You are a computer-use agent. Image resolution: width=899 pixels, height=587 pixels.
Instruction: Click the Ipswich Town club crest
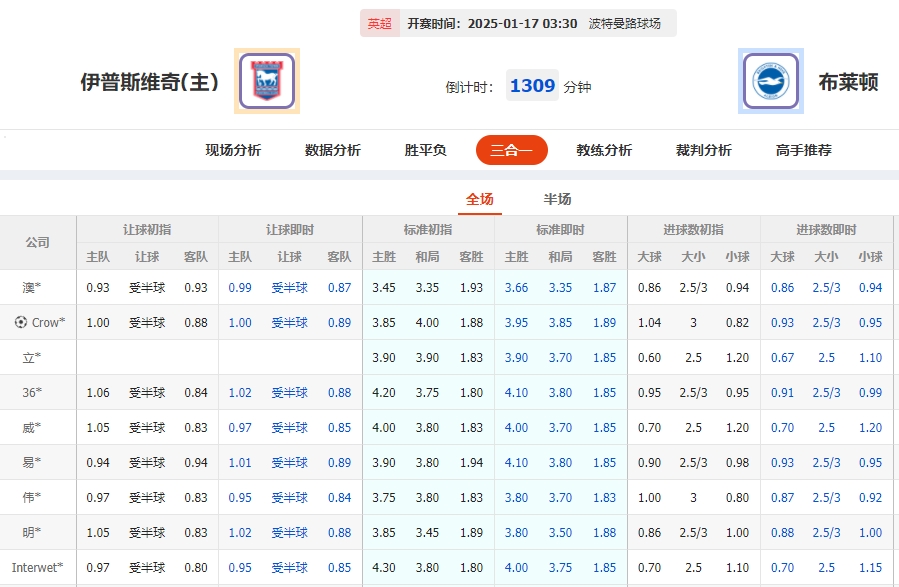[266, 81]
